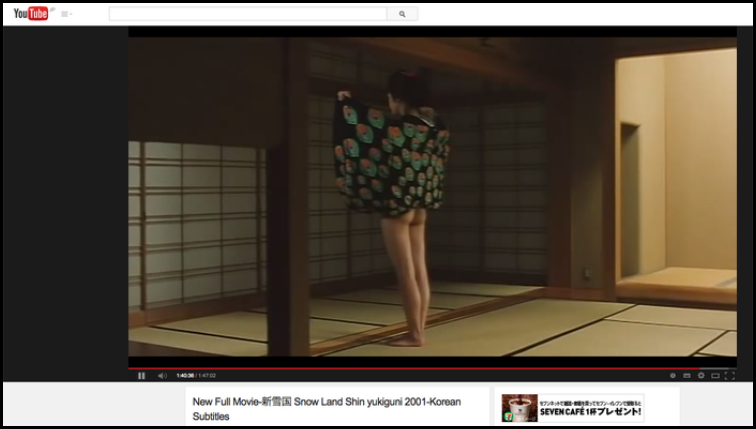
Task: Open the guide menu next to the logo
Action: [x=67, y=14]
